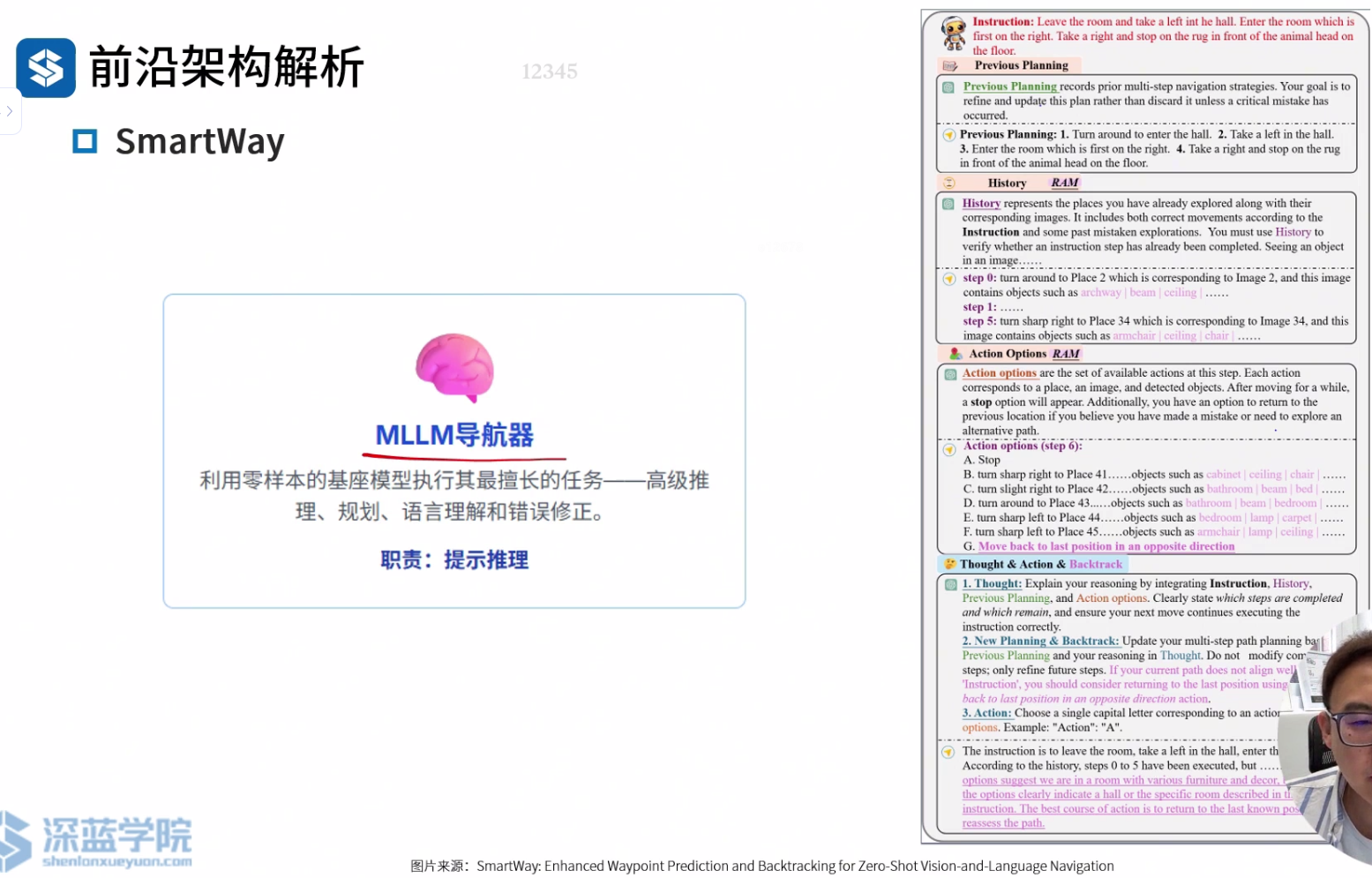Click the green Previous Planning underlined heading
Screen dimensions: 1372x878
pyautogui.click(x=1009, y=86)
